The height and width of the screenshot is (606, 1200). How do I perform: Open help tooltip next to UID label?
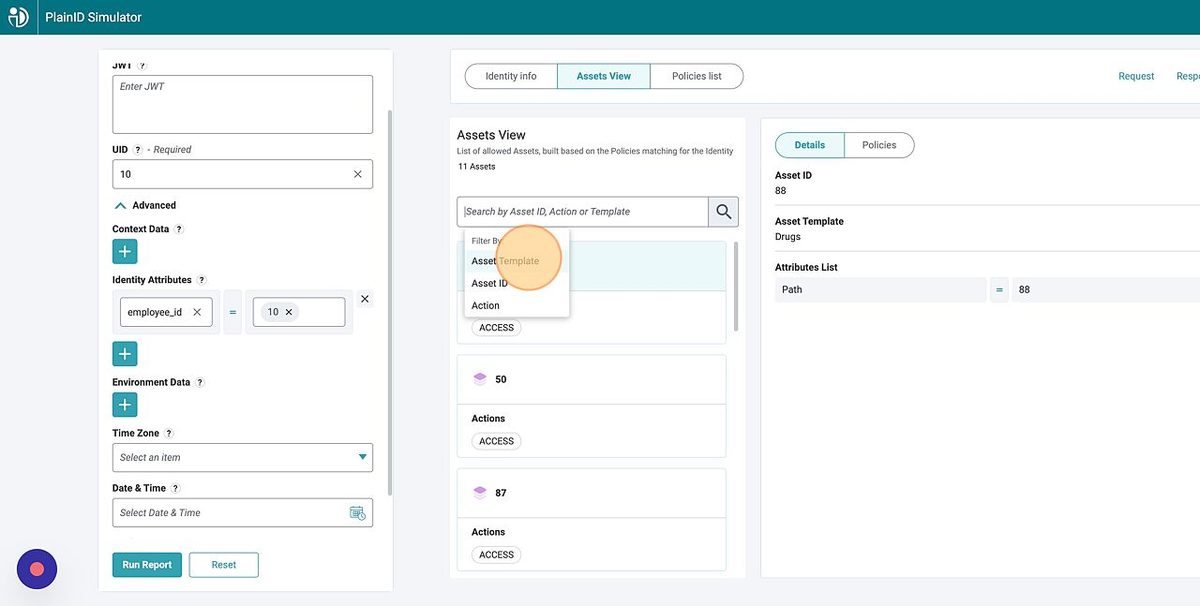[x=138, y=149]
